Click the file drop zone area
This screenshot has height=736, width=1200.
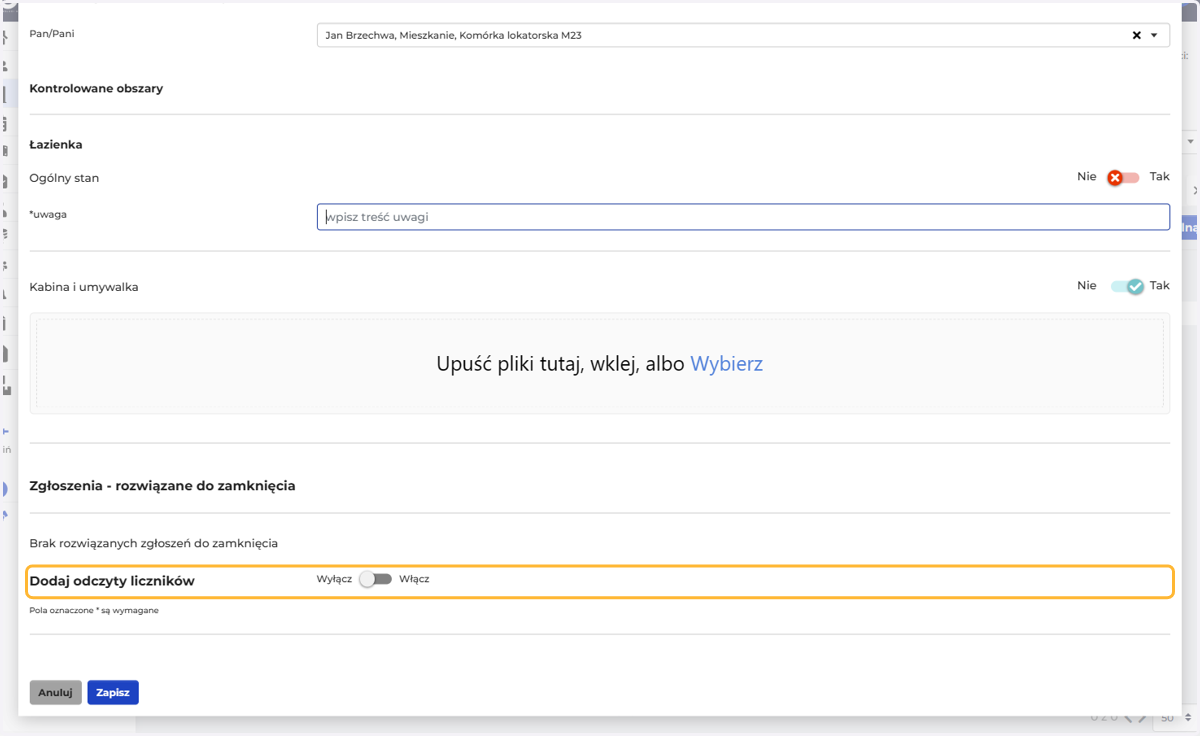coord(600,364)
